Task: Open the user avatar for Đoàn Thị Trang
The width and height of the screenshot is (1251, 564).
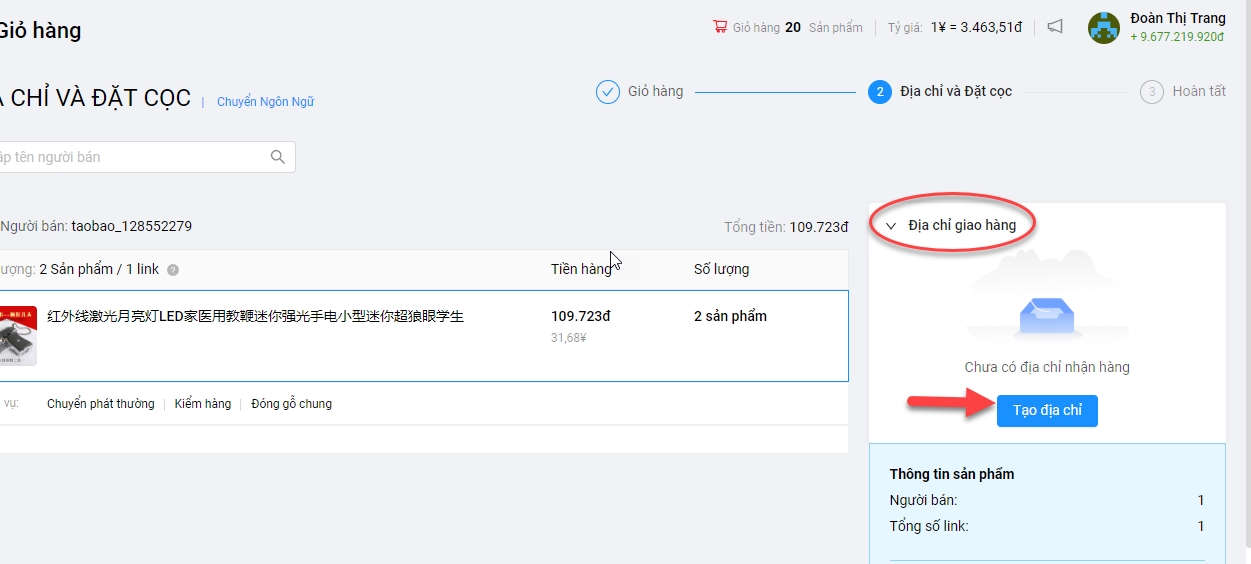Action: [x=1104, y=28]
